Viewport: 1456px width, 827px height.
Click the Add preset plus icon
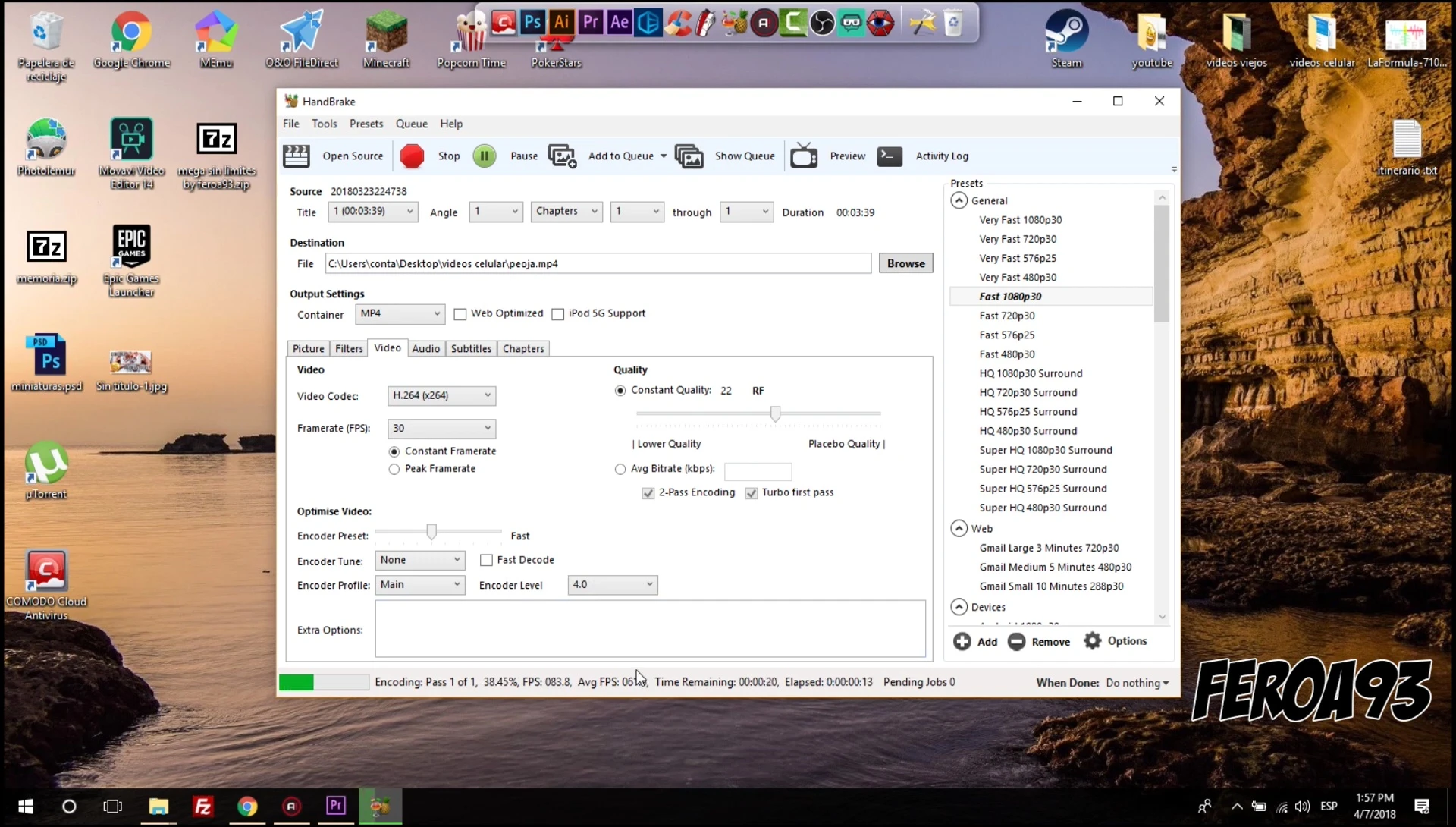[x=962, y=642]
